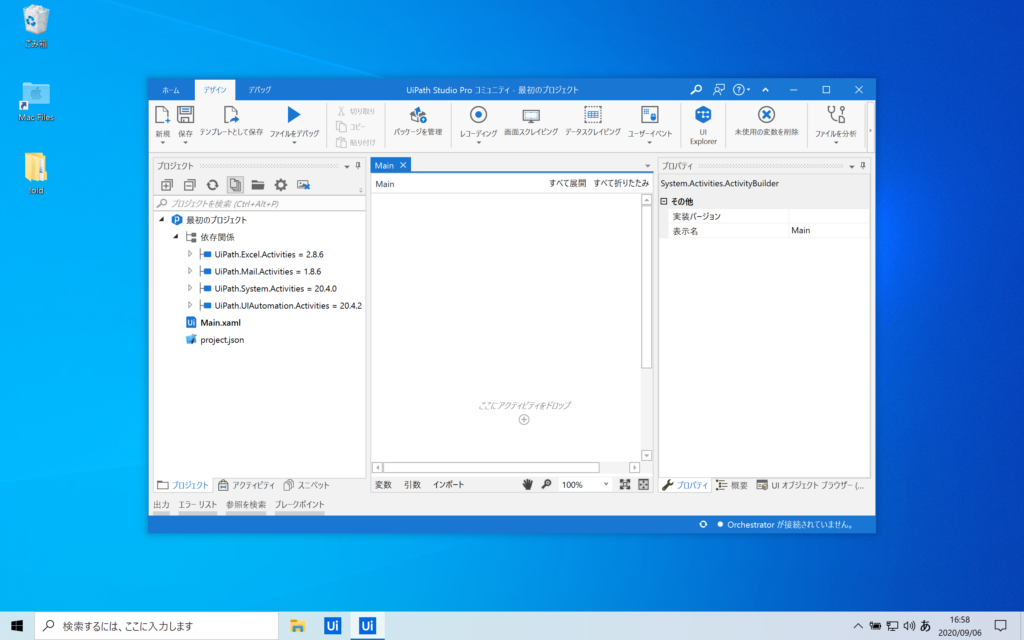Viewport: 1024px width, 640px height.
Task: Switch to the アクティビティ panel tab
Action: point(246,485)
